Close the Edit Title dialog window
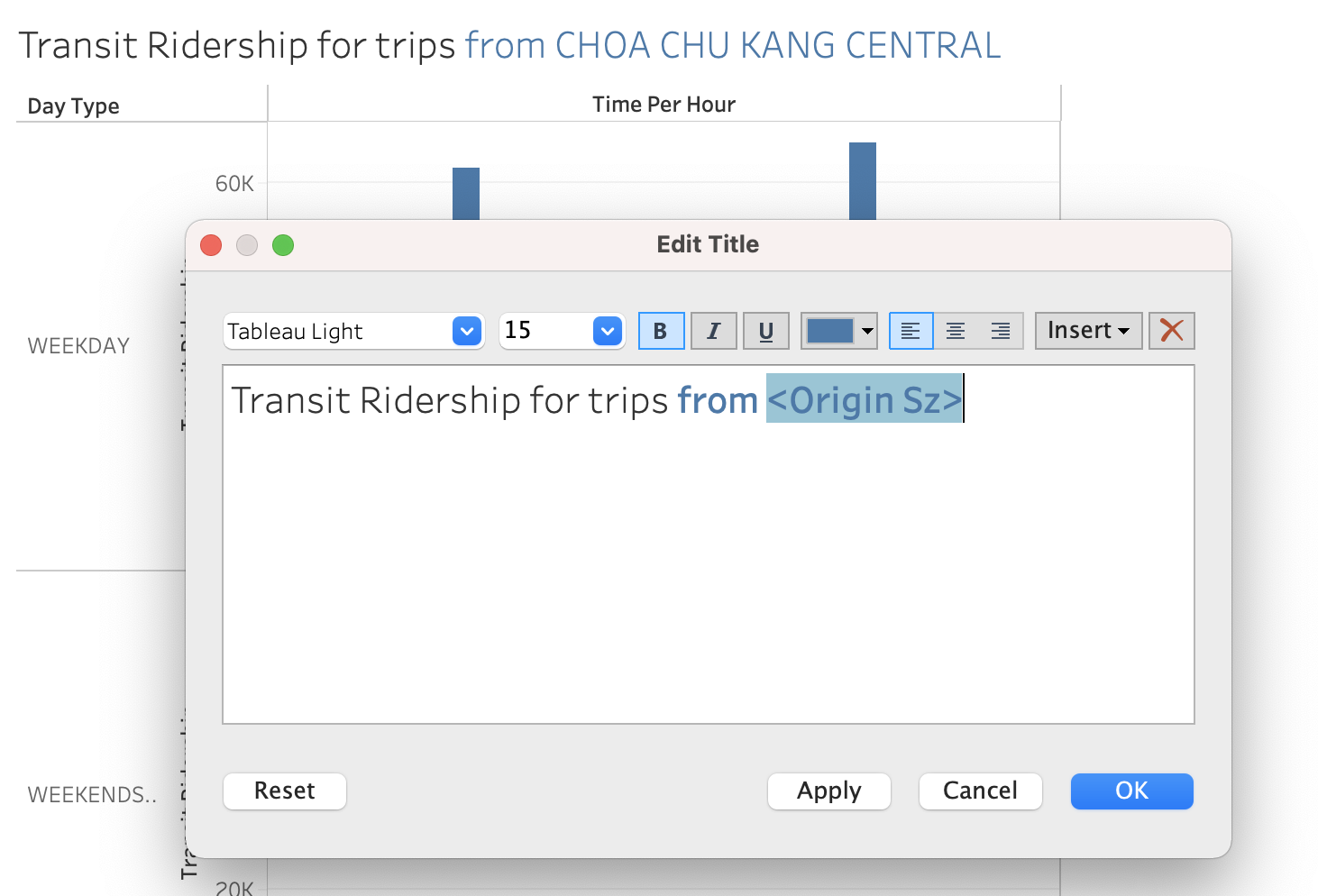Viewport: 1327px width, 896px height. pos(211,245)
